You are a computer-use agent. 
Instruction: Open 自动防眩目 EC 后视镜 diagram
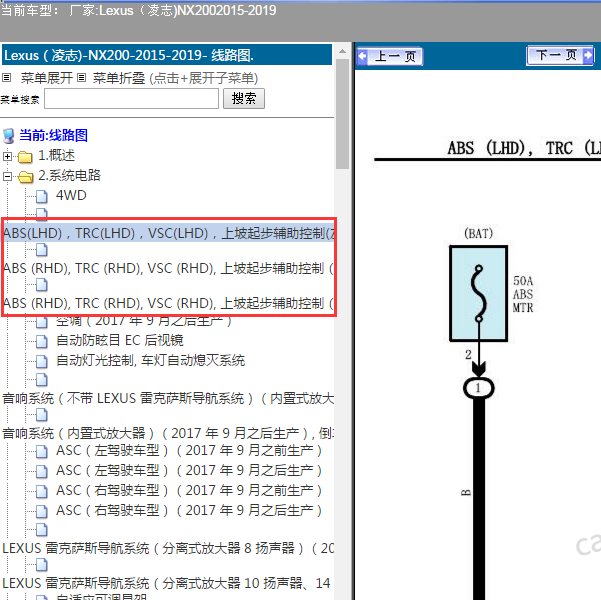pos(120,340)
